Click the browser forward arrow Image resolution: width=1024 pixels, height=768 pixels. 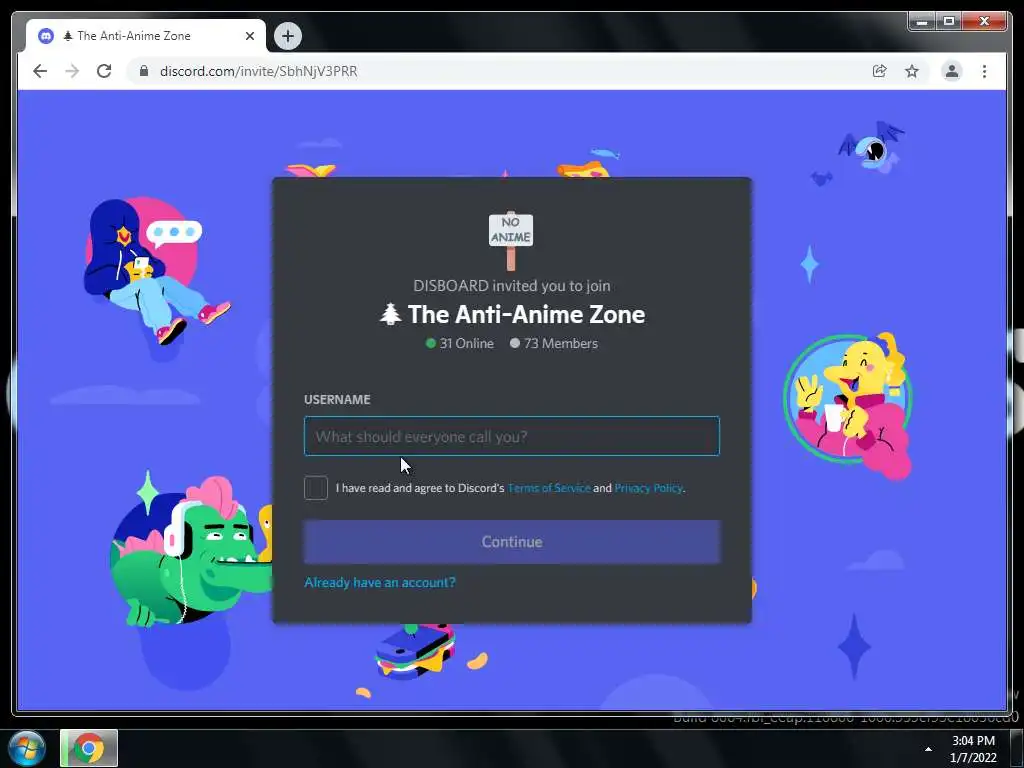click(72, 71)
